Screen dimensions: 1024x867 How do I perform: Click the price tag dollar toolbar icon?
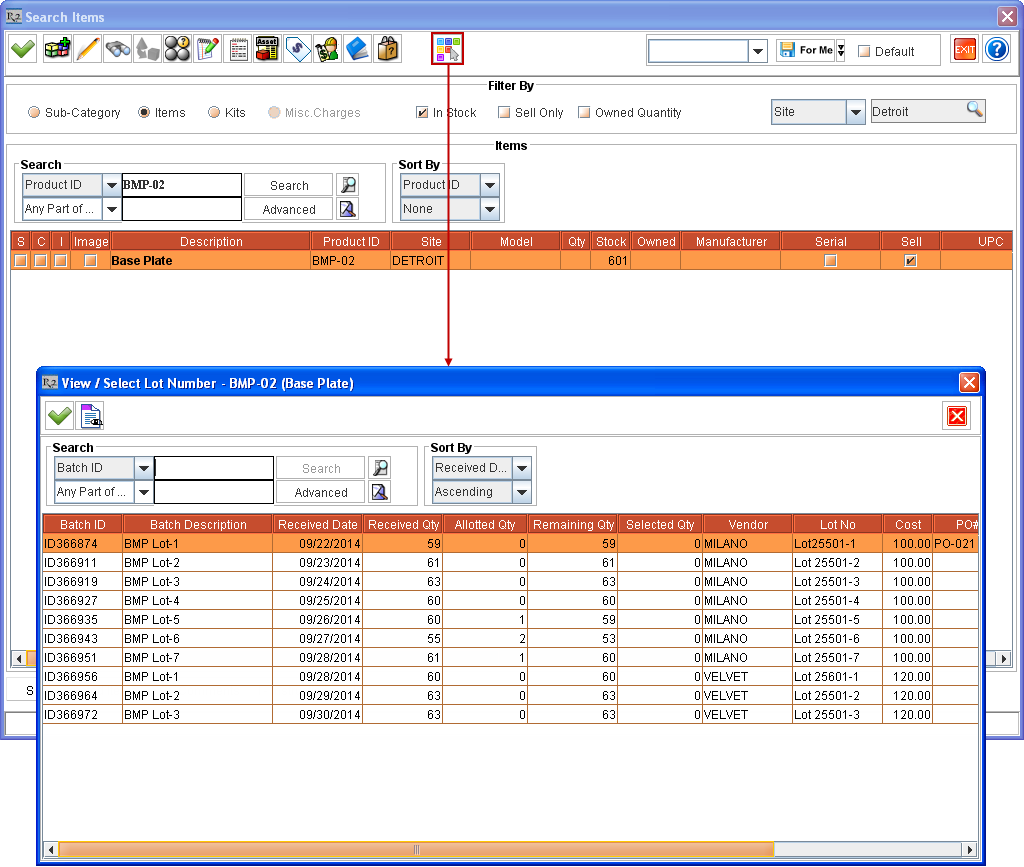pos(296,48)
